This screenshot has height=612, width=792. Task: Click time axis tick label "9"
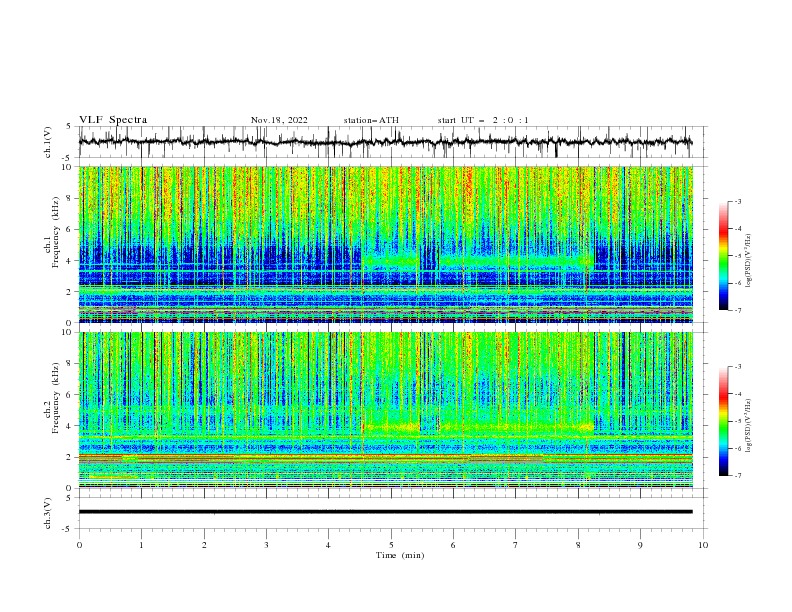coord(640,545)
